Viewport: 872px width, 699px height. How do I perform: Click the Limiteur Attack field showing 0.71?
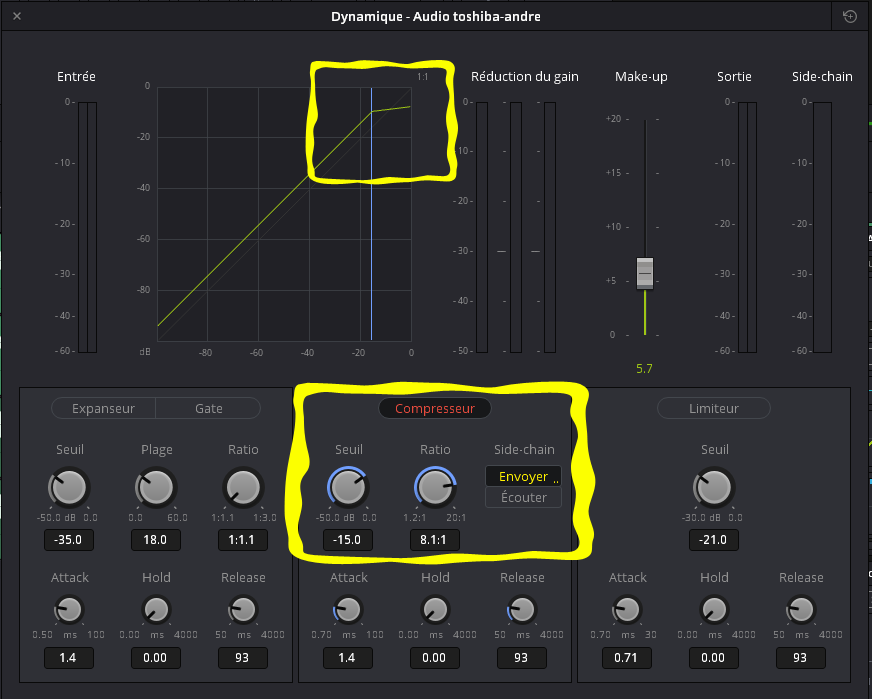(627, 658)
